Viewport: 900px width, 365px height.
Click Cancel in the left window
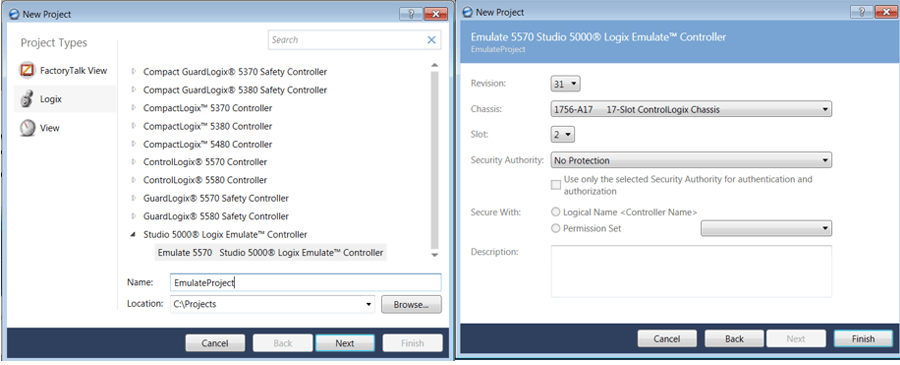(x=215, y=343)
